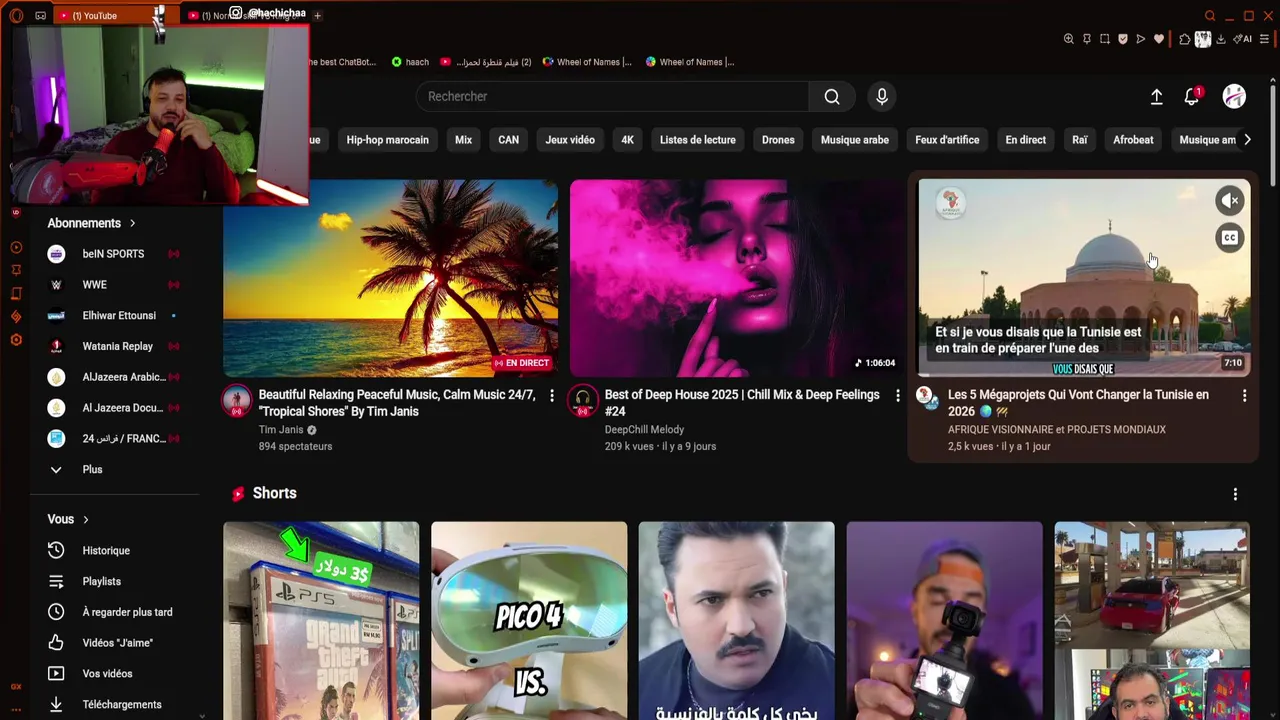
Task: Select the Musique arabe chip
Action: click(855, 140)
